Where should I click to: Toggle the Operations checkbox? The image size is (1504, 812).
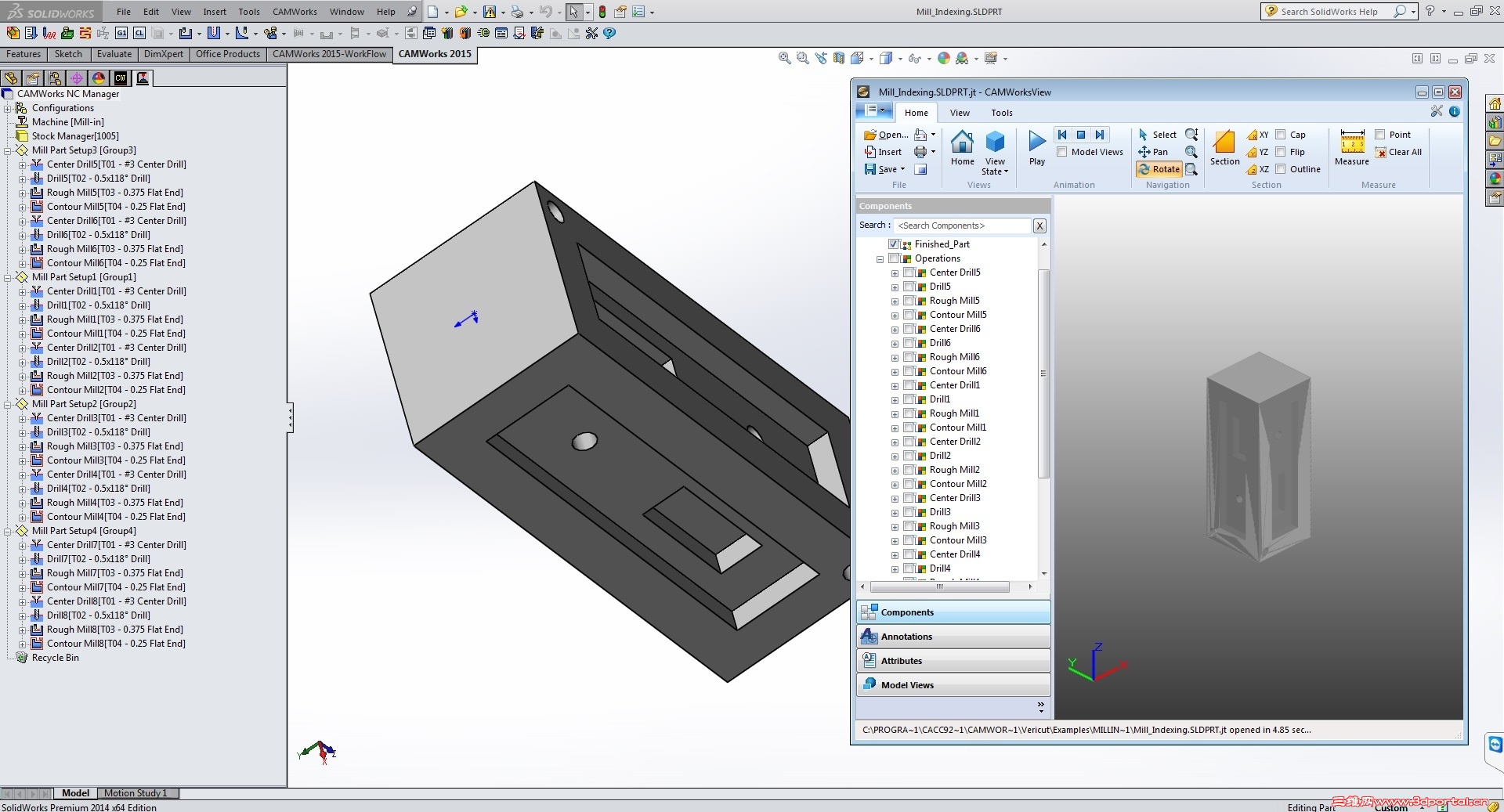[x=894, y=258]
